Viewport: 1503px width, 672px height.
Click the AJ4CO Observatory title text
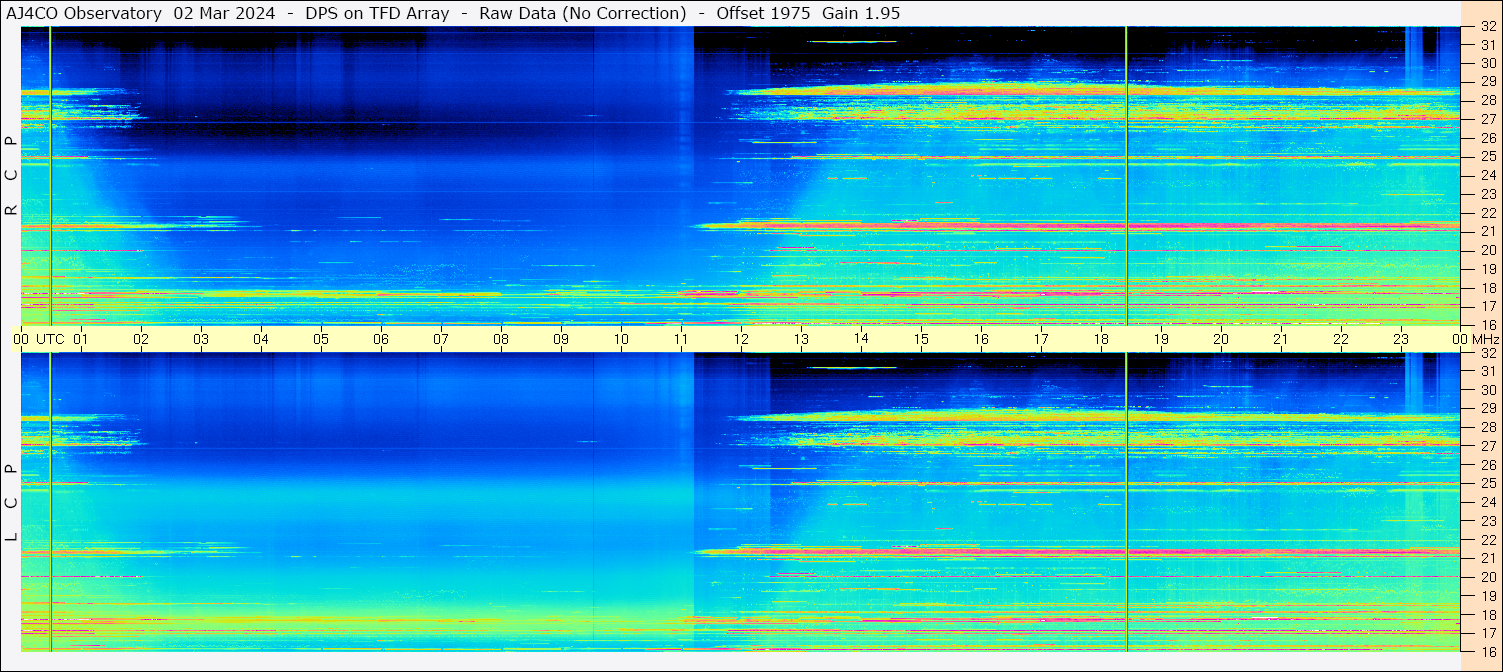click(x=84, y=13)
